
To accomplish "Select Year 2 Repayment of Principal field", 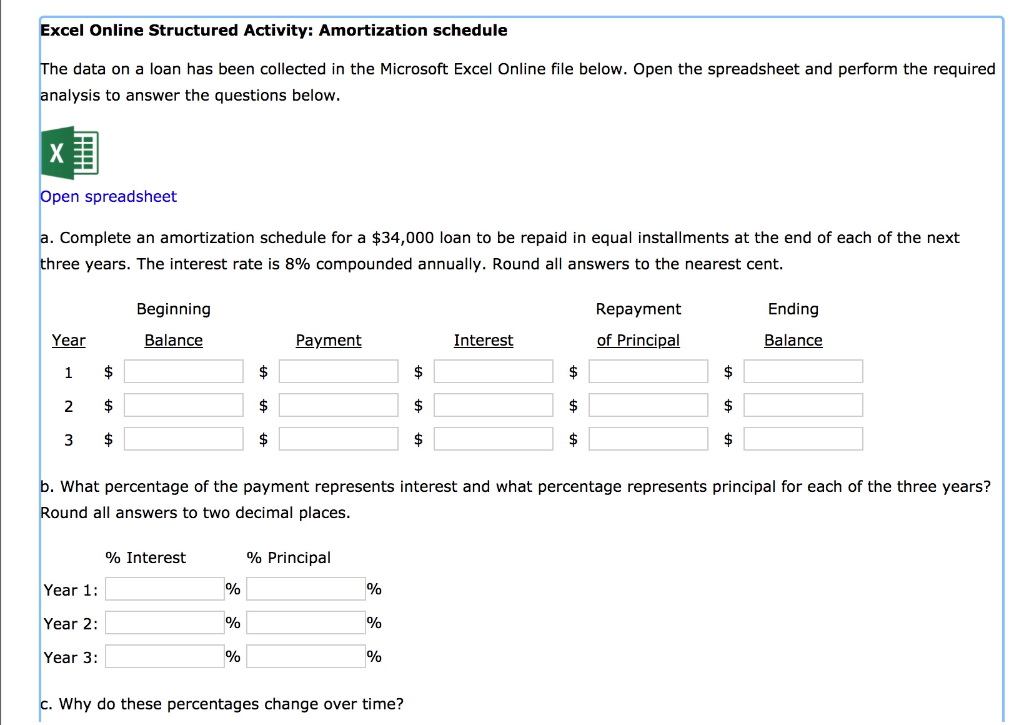I will pyautogui.click(x=648, y=406).
